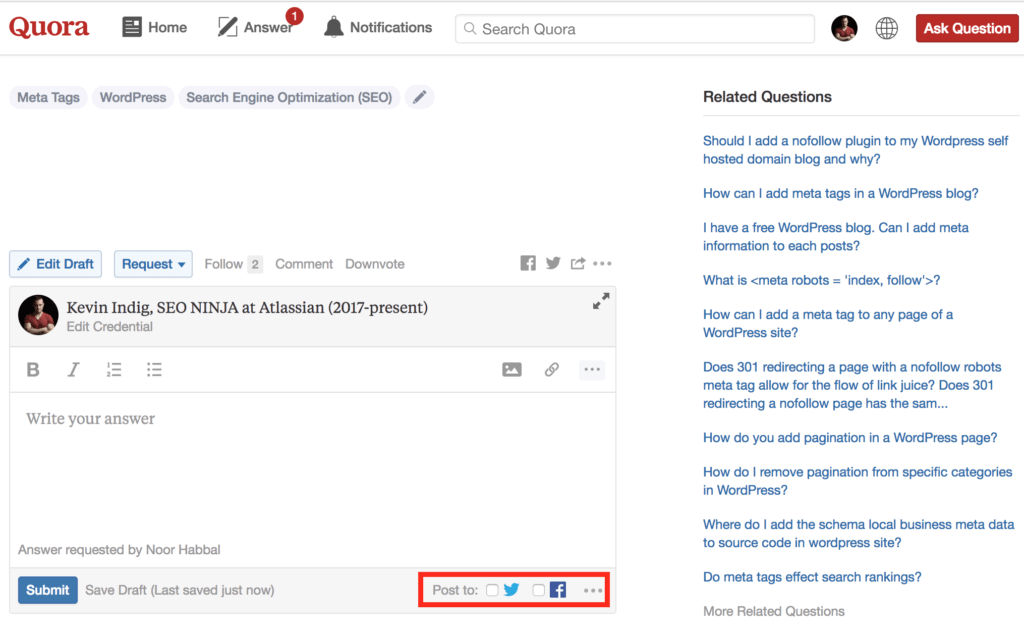Click the Ask Question button
Image resolution: width=1024 pixels, height=634 pixels.
(x=967, y=28)
